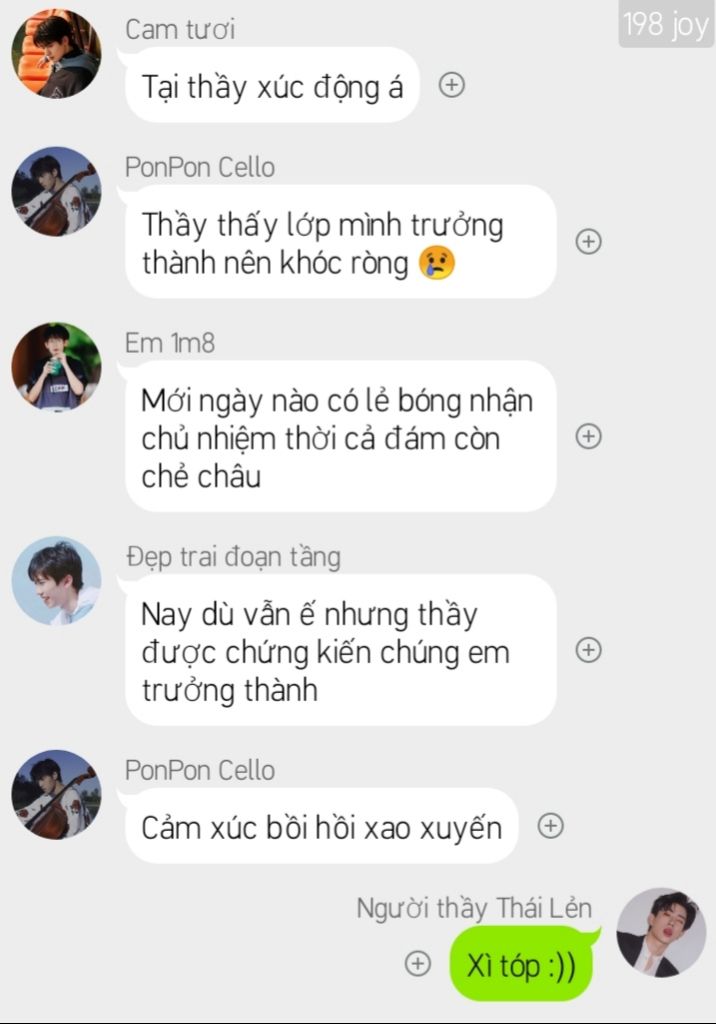The height and width of the screenshot is (1024, 716).
Task: Tap the 'Cảm xúc bồi hồi xao xuyến' bubble
Action: tap(321, 826)
